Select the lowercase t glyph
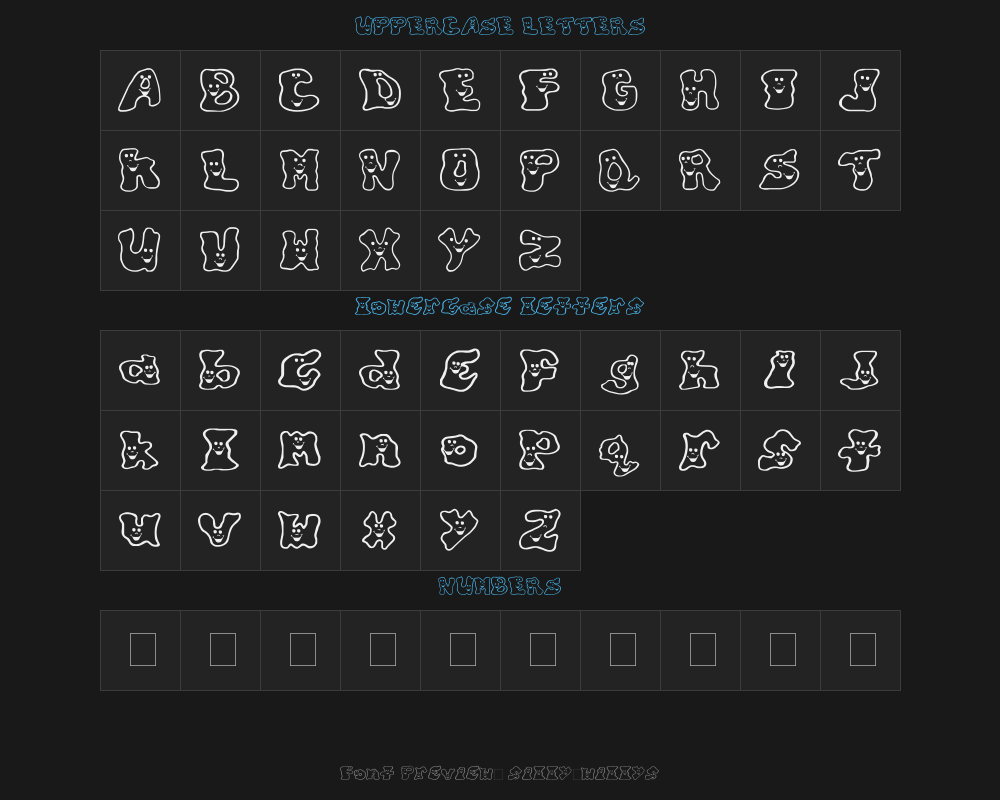This screenshot has width=1000, height=800. [860, 450]
